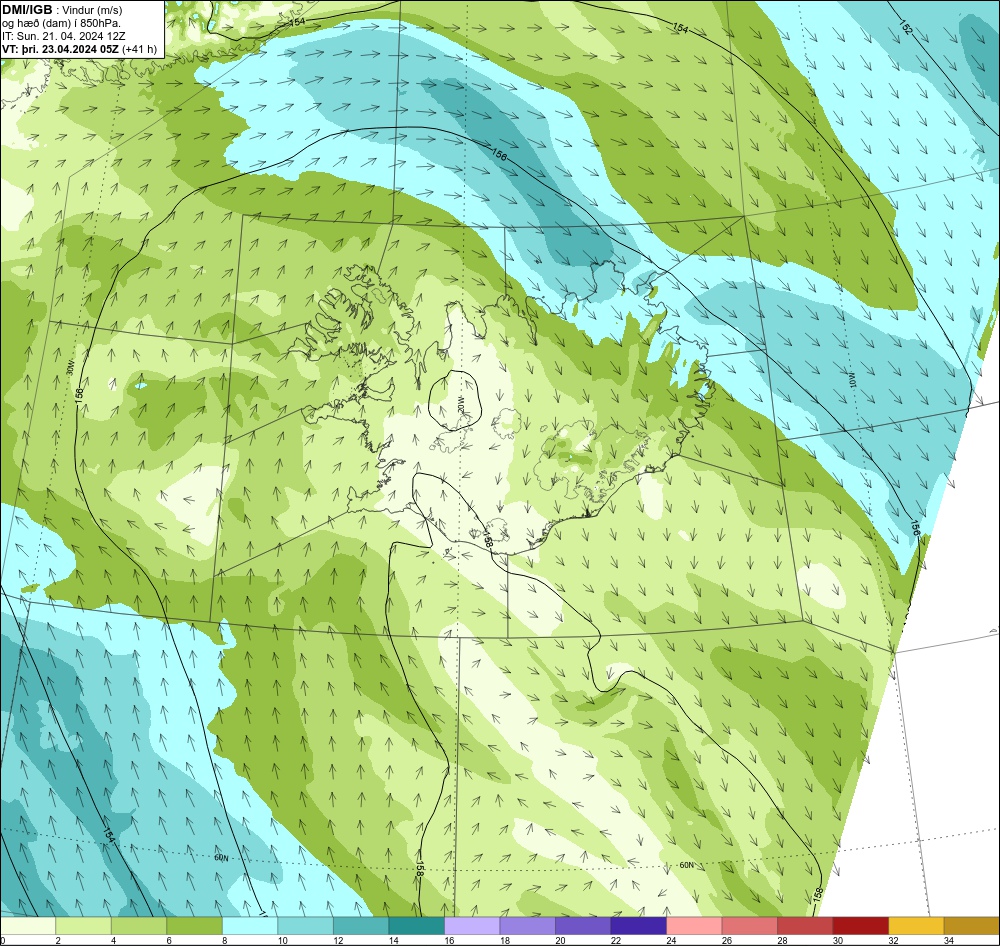
Task: Pick the light yellow-green 2–4 m/s swatch
Action: coord(84,926)
